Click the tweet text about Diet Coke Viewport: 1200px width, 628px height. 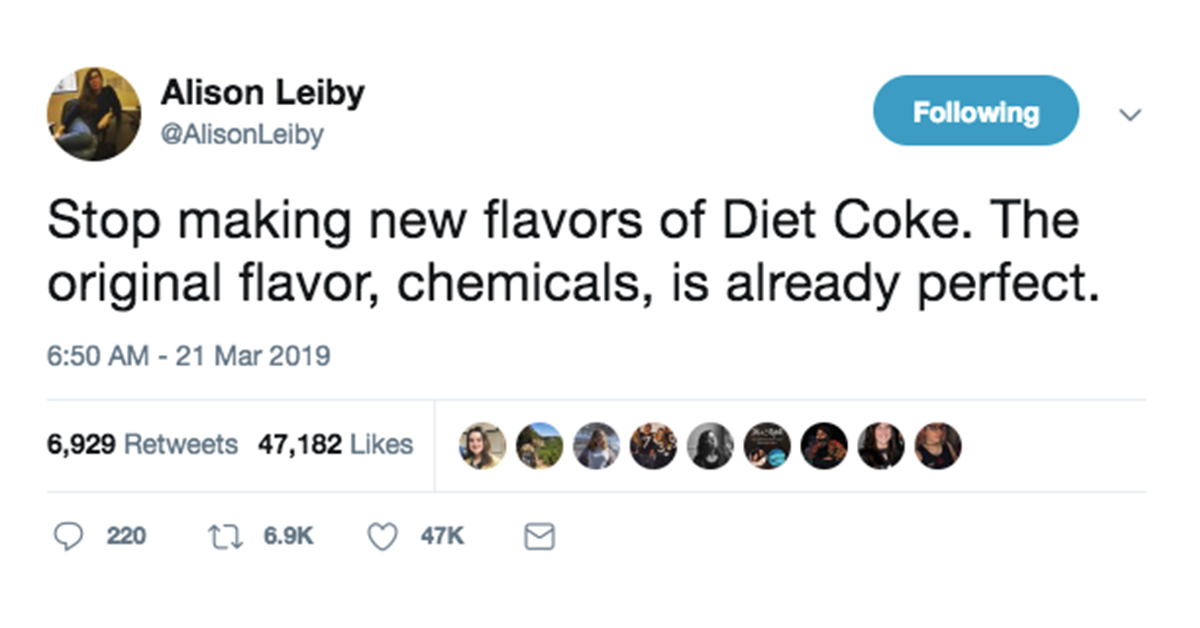click(566, 252)
